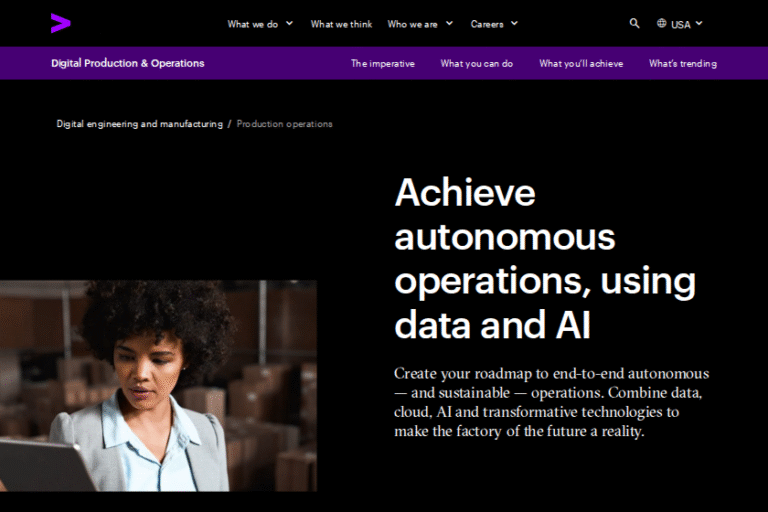The width and height of the screenshot is (768, 512).
Task: Open the What's trending section
Action: [682, 64]
